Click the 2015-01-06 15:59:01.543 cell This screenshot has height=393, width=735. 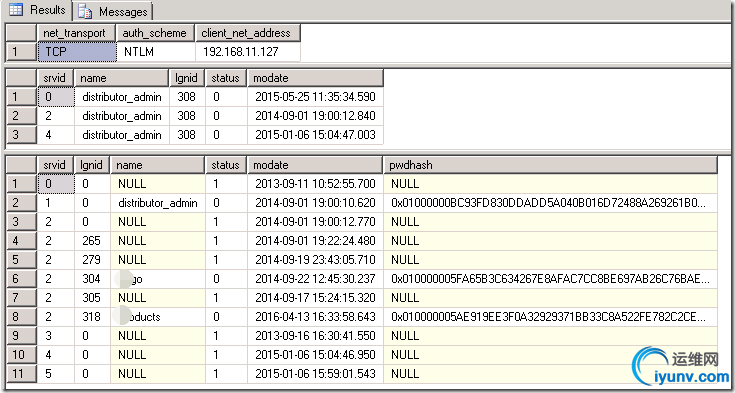pyautogui.click(x=315, y=374)
